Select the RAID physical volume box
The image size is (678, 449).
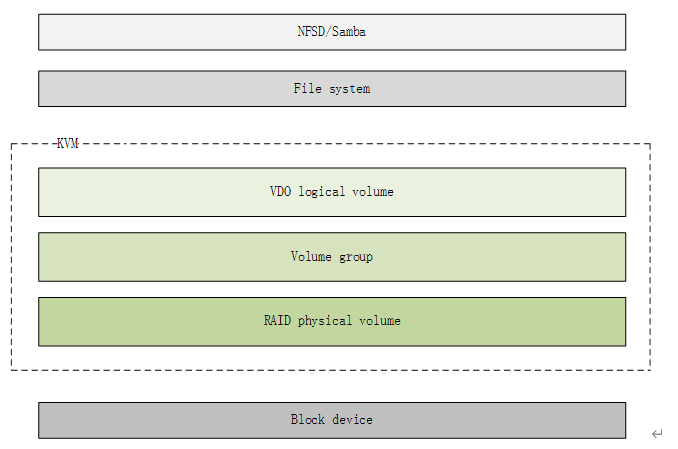(x=332, y=321)
